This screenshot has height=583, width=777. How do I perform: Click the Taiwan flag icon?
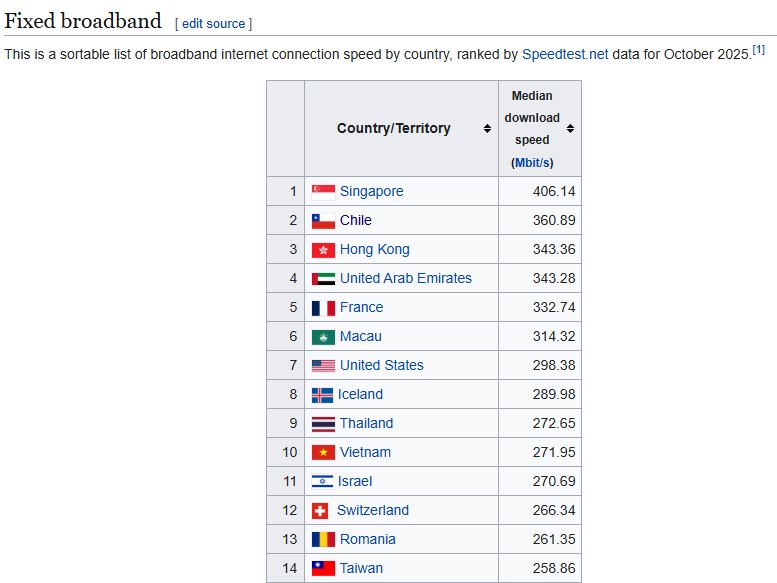(x=323, y=569)
